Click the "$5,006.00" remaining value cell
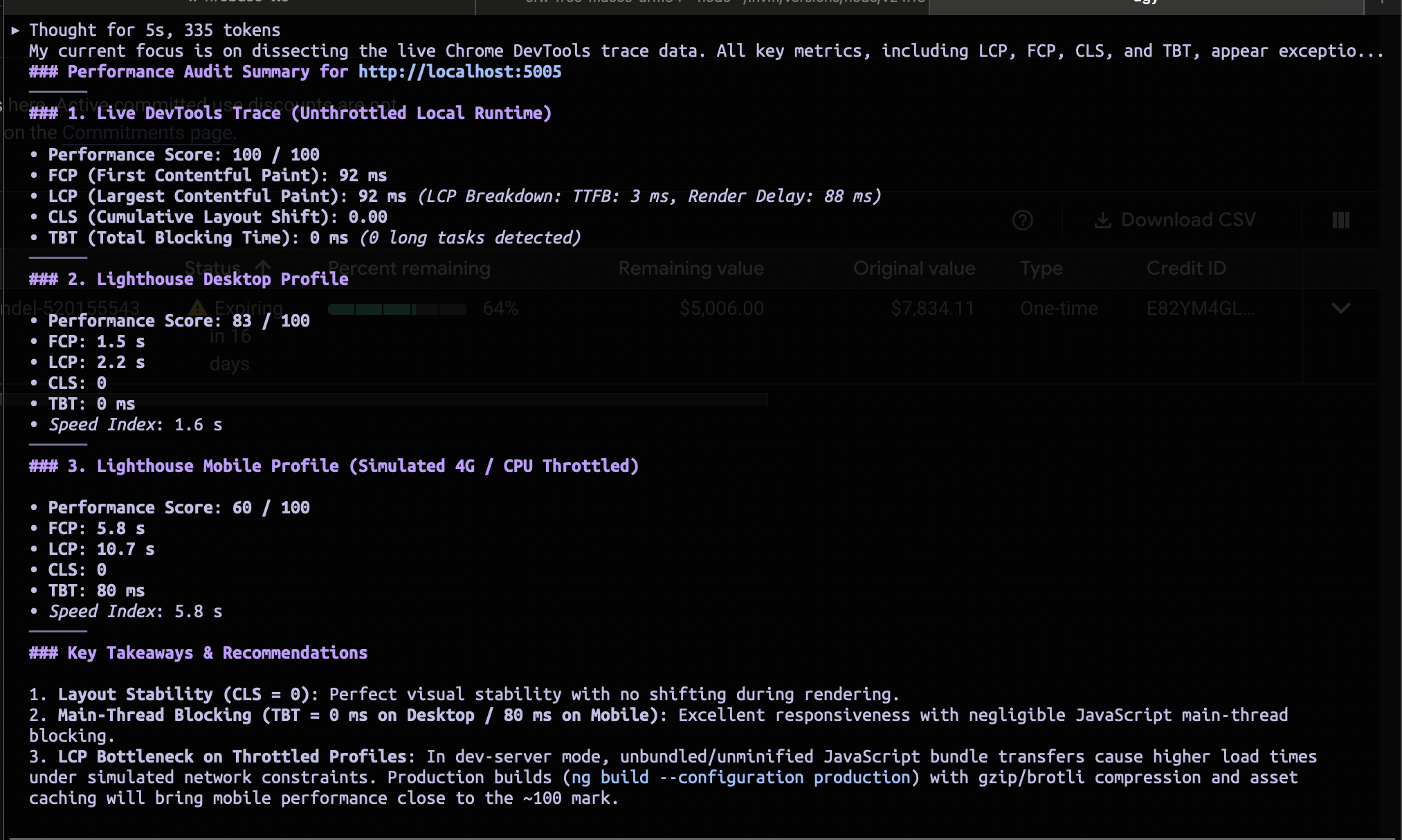The height and width of the screenshot is (840, 1402). pos(722,308)
